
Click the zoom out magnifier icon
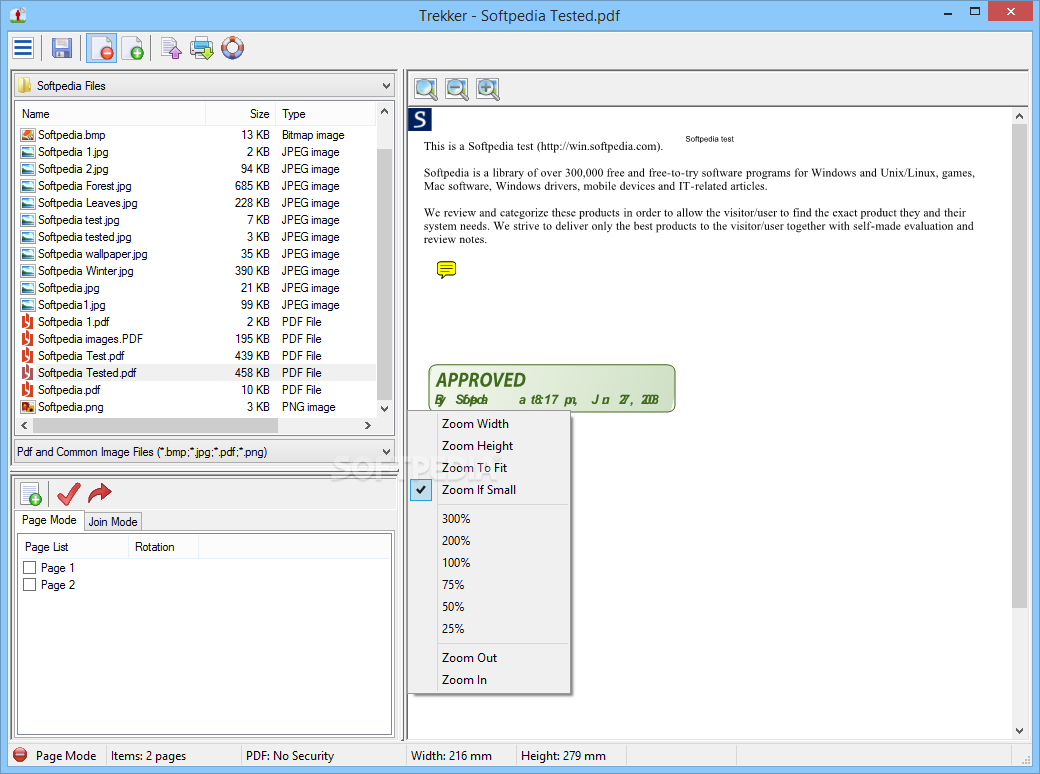(x=457, y=88)
